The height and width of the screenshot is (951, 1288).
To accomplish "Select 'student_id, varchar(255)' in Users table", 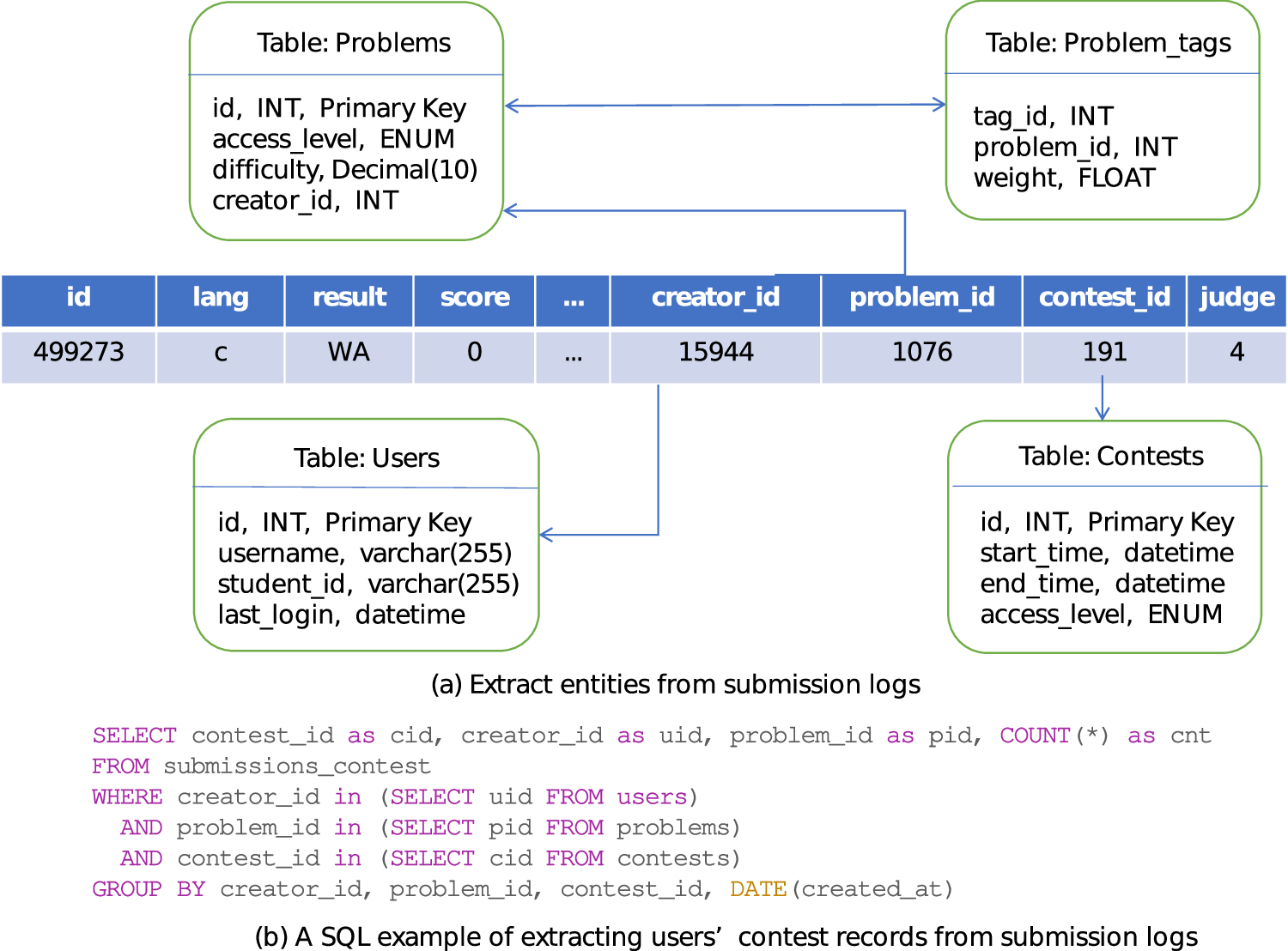I will pyautogui.click(x=368, y=585).
